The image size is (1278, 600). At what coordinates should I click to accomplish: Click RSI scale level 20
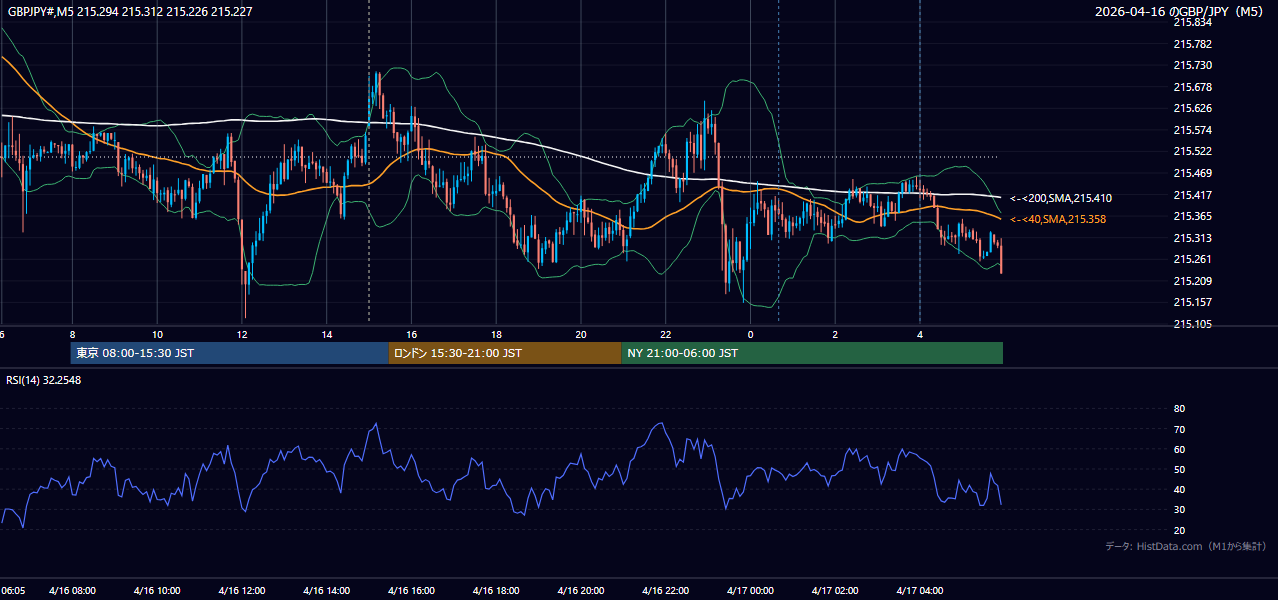point(1179,530)
